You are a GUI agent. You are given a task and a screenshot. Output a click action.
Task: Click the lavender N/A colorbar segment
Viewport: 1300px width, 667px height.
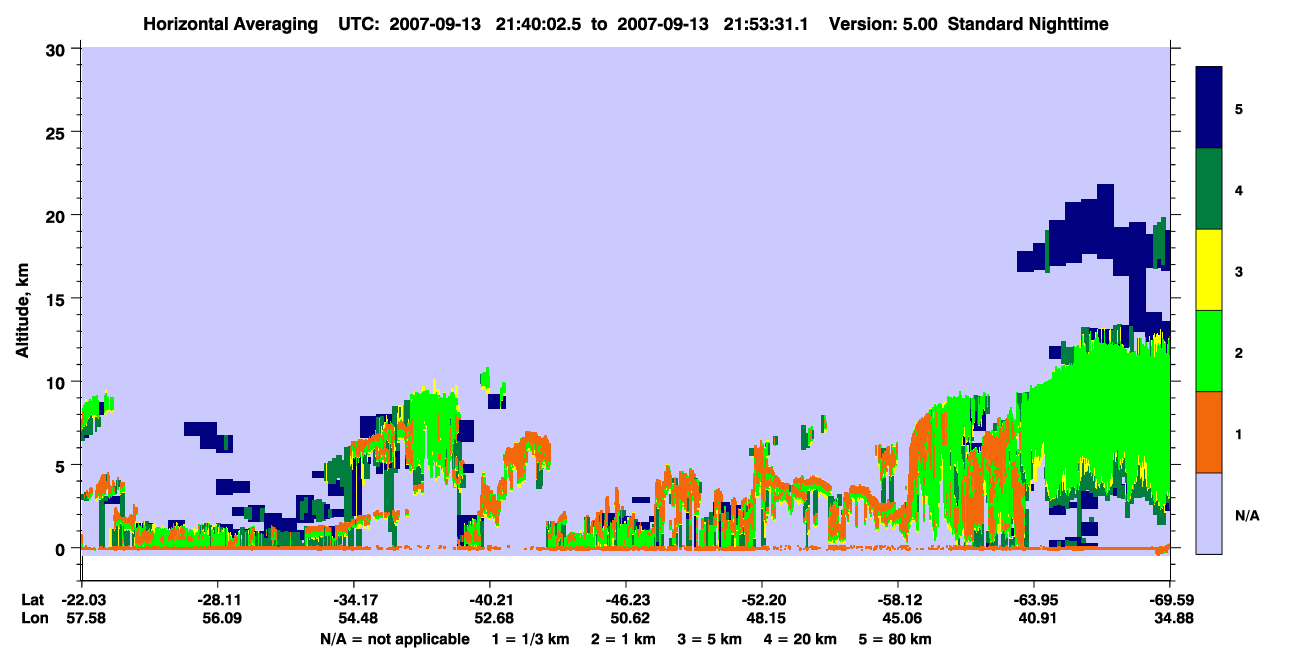coord(1209,513)
